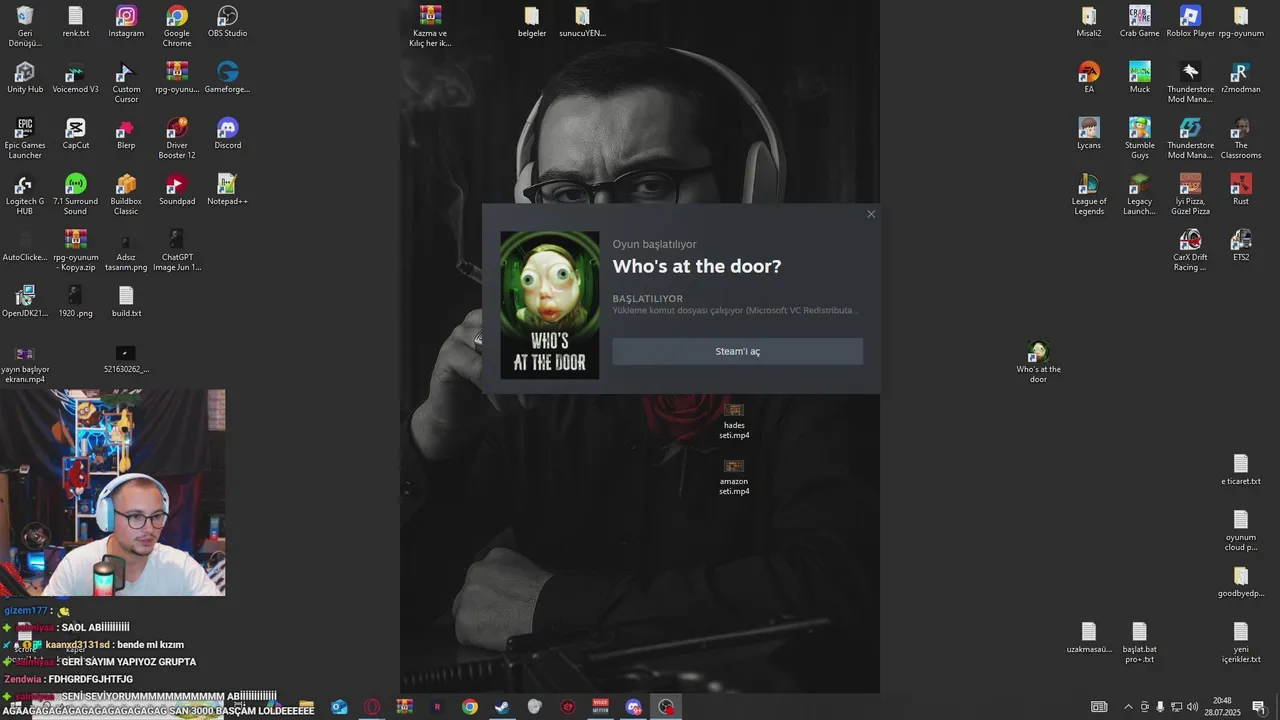
Task: Select the build.txt file icon
Action: (126, 302)
